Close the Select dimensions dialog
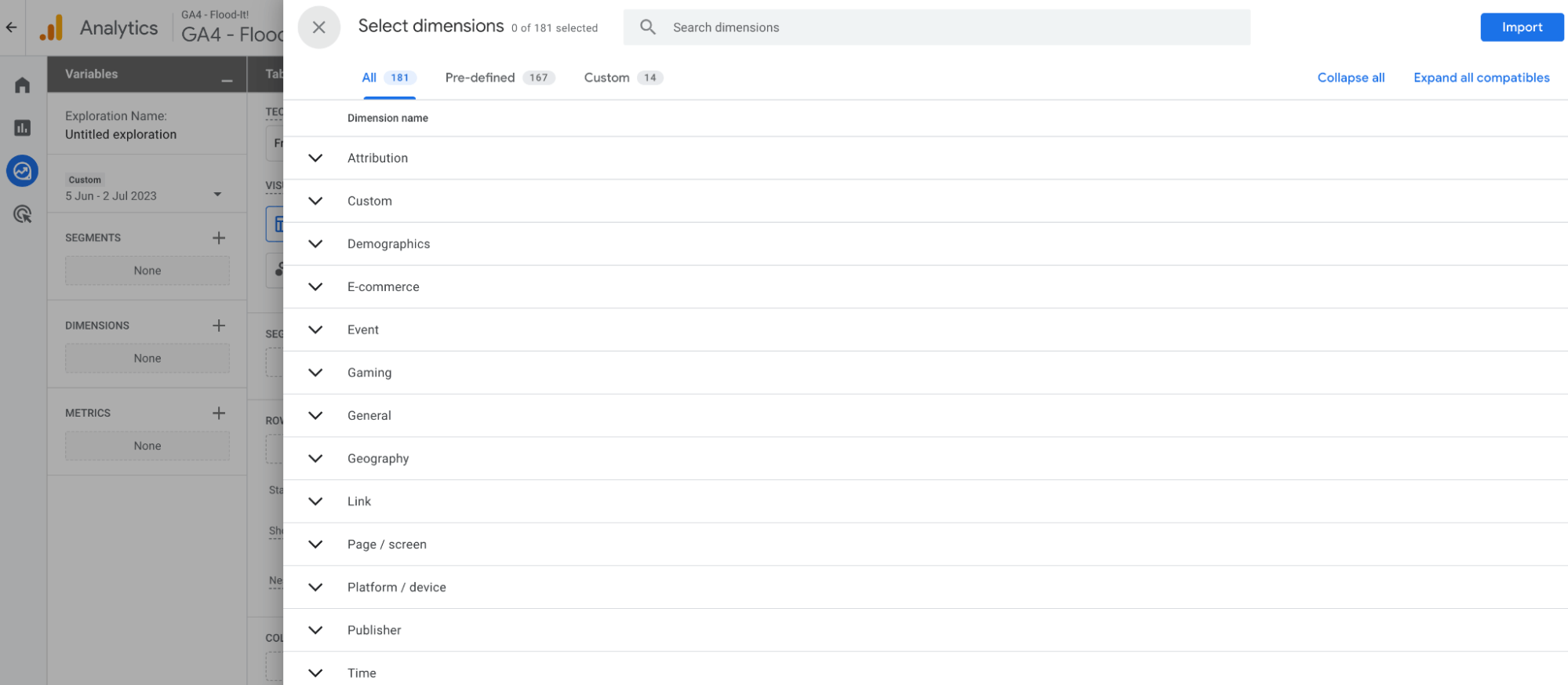The image size is (1568, 685). coord(318,27)
